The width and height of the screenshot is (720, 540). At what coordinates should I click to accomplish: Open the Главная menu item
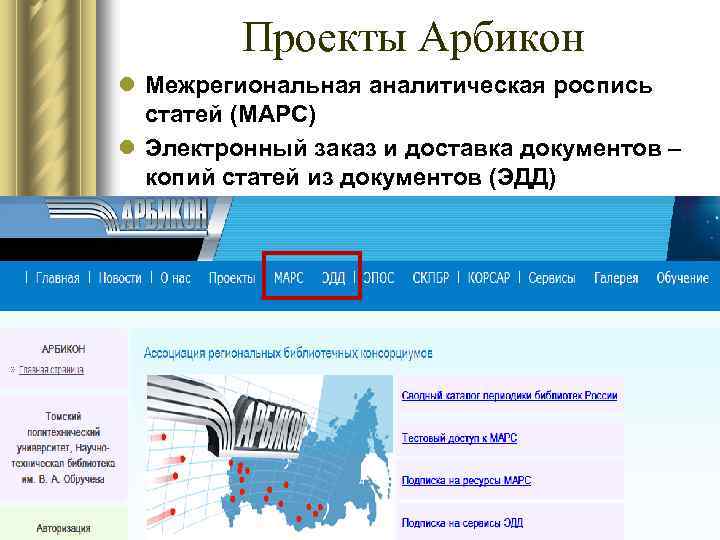(57, 278)
